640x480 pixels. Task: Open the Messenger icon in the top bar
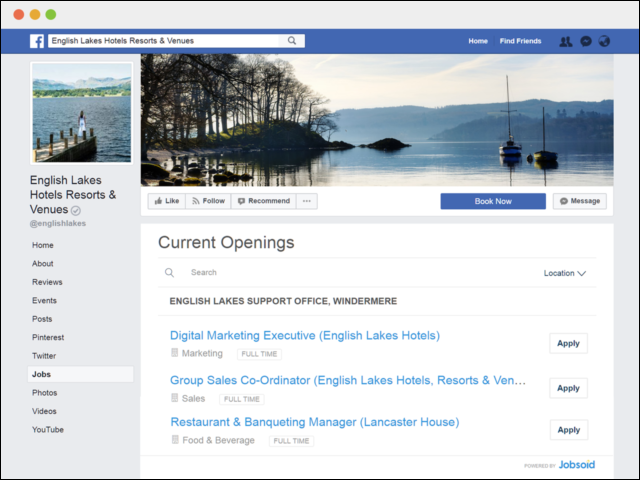[586, 41]
